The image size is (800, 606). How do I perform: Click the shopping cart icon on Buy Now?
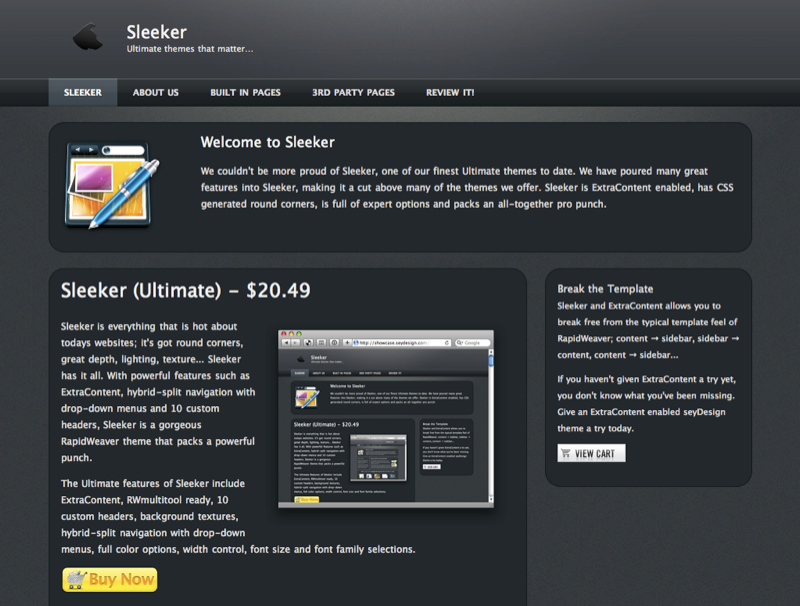coord(77,579)
